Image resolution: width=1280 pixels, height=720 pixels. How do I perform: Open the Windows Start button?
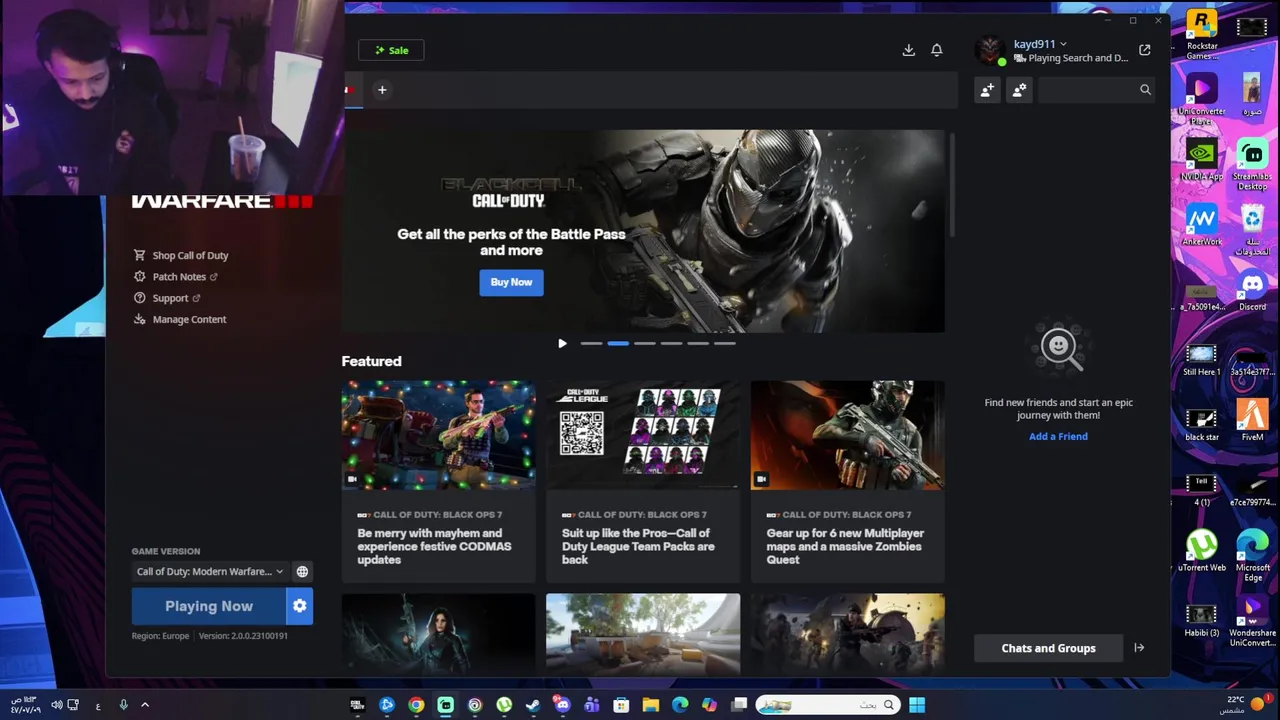pos(917,705)
